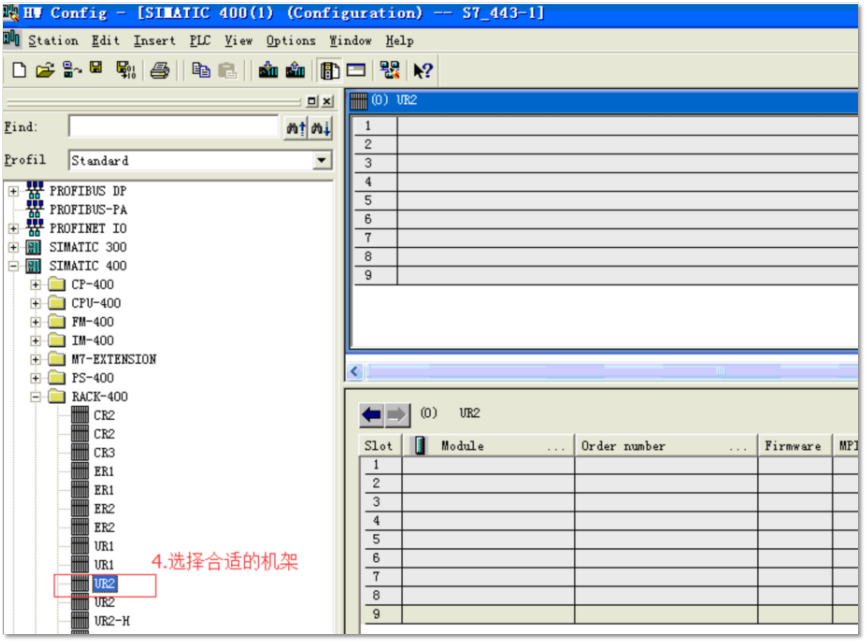867x643 pixels.
Task: Open the Profil Standard dropdown
Action: (x=322, y=161)
